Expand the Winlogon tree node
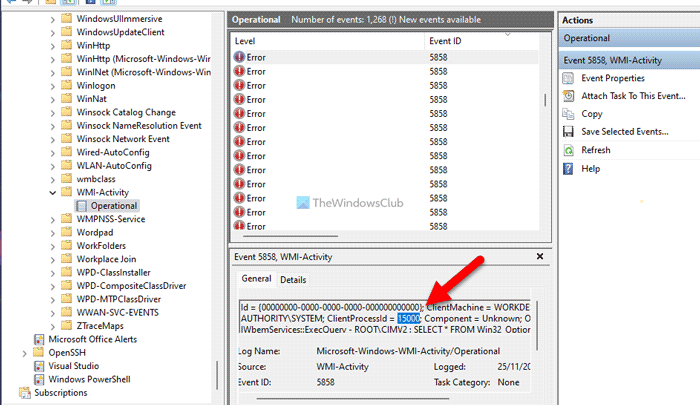Image resolution: width=700 pixels, height=405 pixels. 53,86
